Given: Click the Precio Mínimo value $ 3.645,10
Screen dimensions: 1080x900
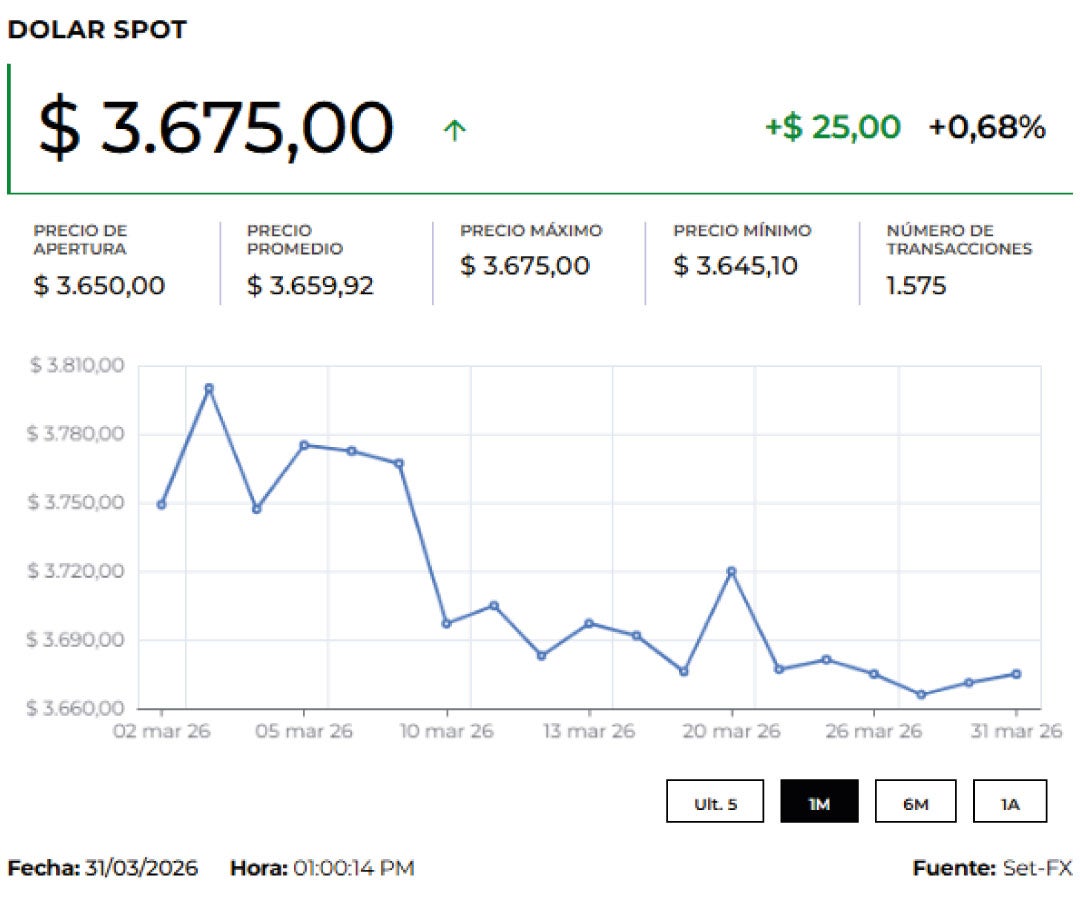Looking at the screenshot, I should pyautogui.click(x=735, y=267).
